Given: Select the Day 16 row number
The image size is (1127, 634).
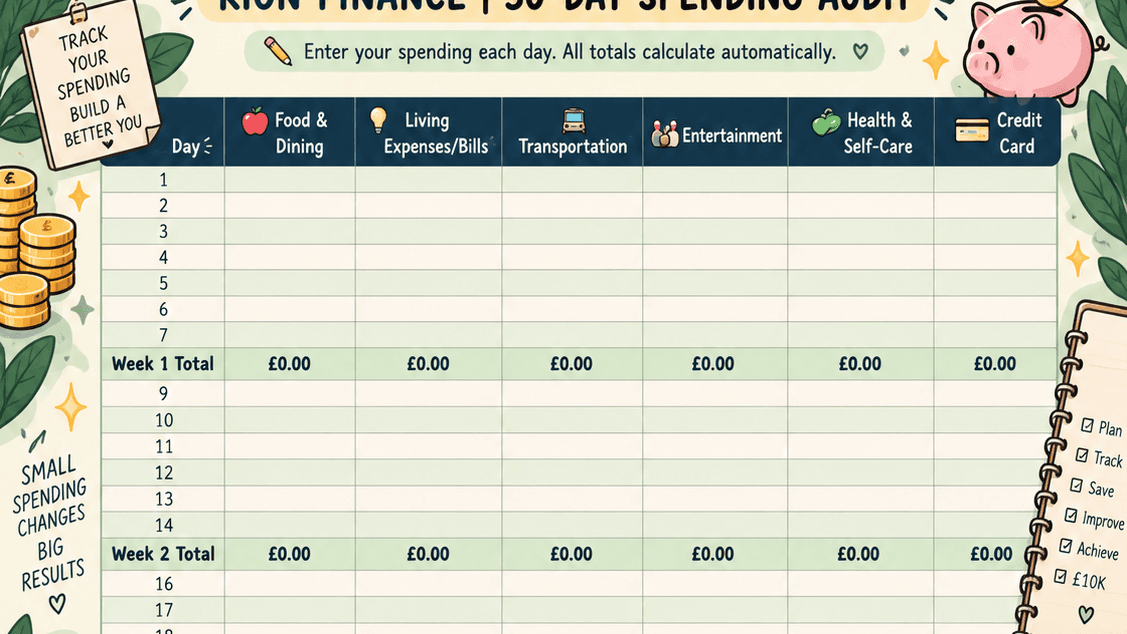Looking at the screenshot, I should [164, 584].
